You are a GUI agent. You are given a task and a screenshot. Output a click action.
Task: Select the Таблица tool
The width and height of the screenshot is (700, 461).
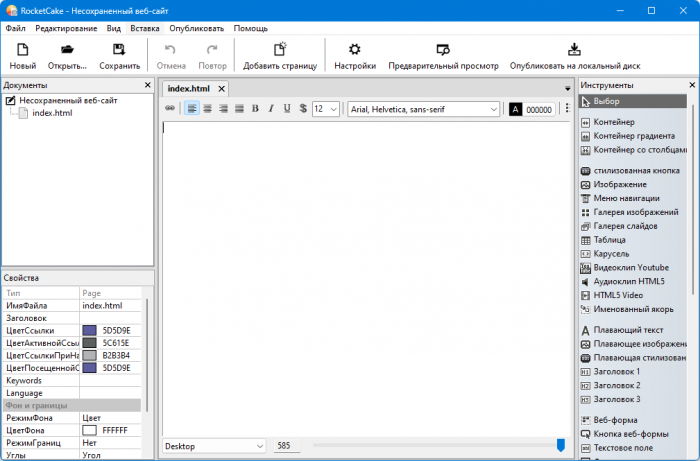609,240
